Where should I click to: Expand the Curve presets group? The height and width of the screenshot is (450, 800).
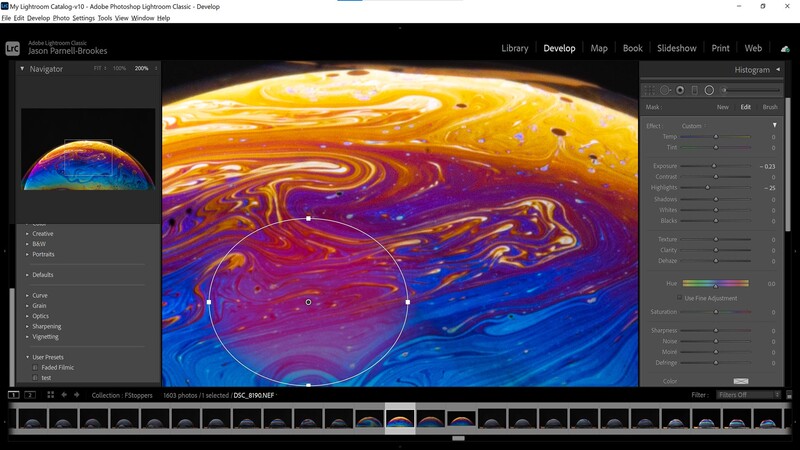[x=27, y=295]
